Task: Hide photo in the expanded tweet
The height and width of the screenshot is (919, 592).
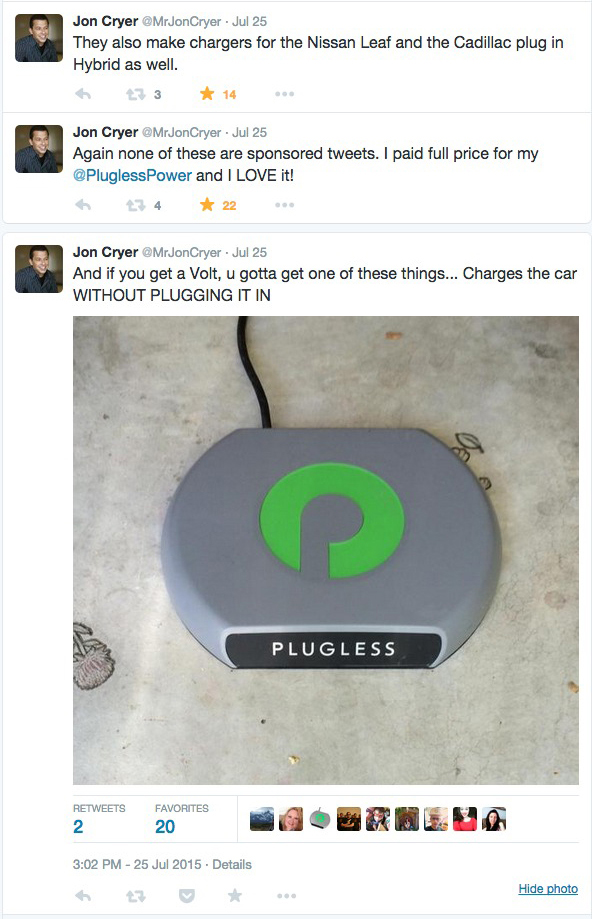Action: tap(548, 889)
